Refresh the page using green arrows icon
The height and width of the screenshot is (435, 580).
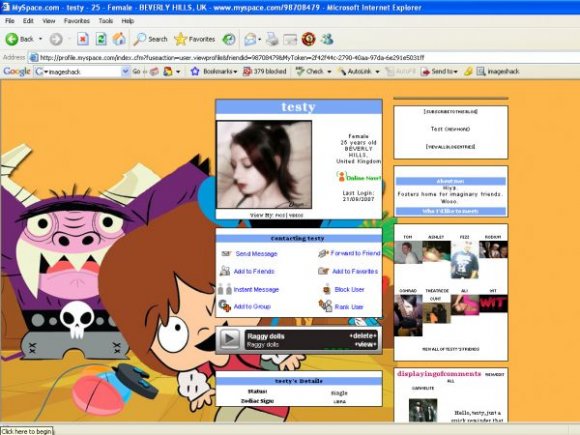[x=101, y=39]
